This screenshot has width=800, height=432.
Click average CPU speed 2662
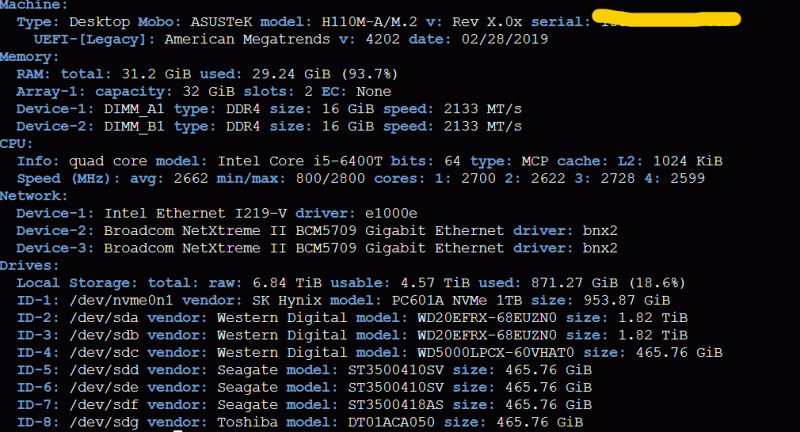coord(190,179)
